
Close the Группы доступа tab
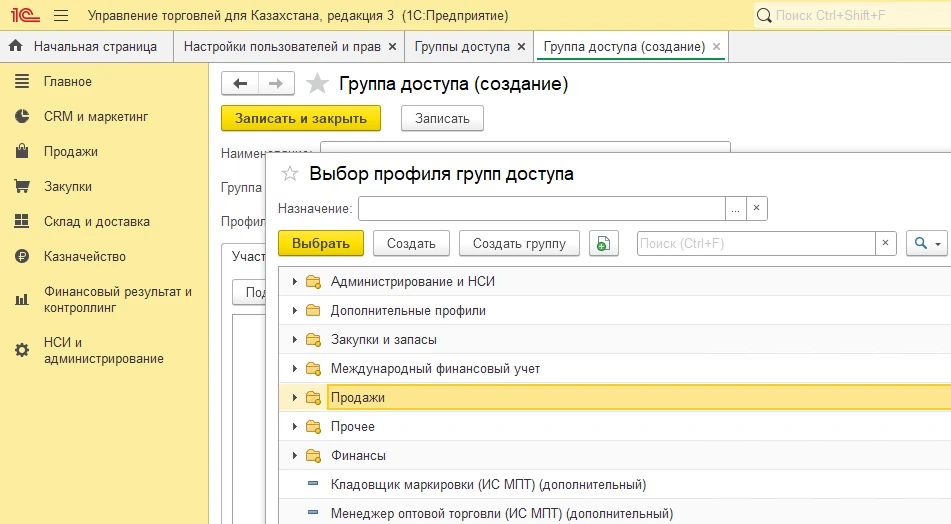(x=521, y=47)
